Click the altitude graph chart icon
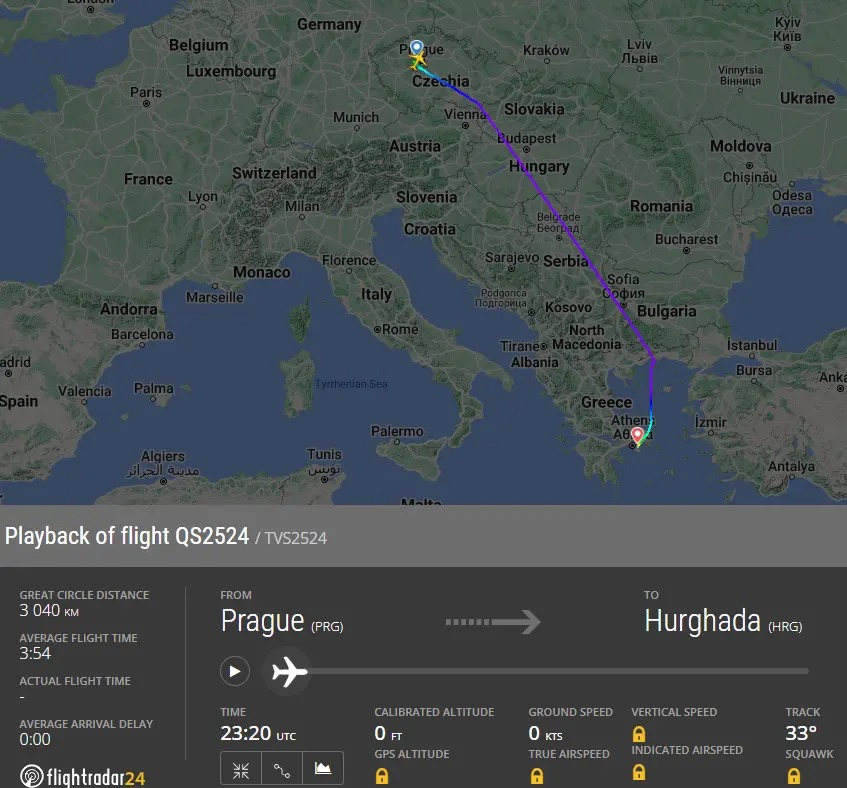This screenshot has width=847, height=788. (x=323, y=769)
